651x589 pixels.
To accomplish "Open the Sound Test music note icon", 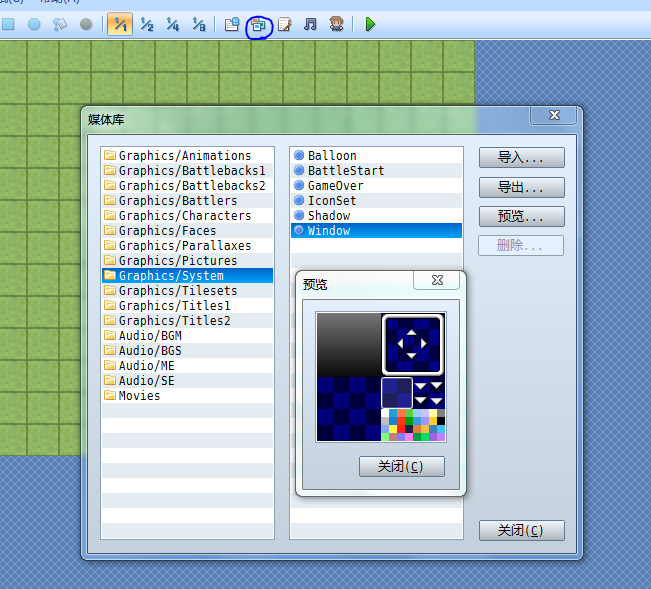I will [x=310, y=24].
